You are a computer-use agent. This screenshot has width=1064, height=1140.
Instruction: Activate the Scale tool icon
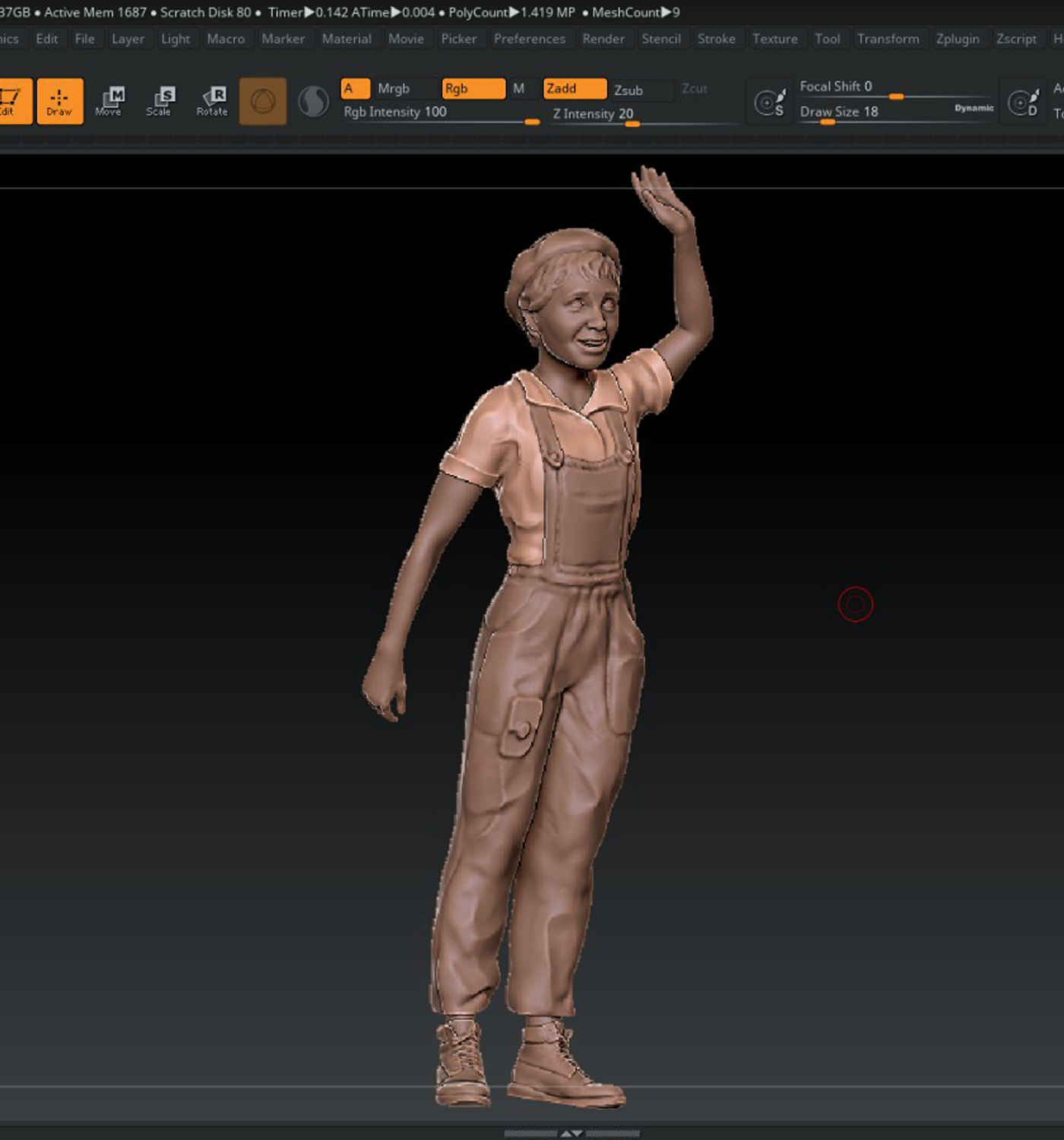[x=159, y=101]
